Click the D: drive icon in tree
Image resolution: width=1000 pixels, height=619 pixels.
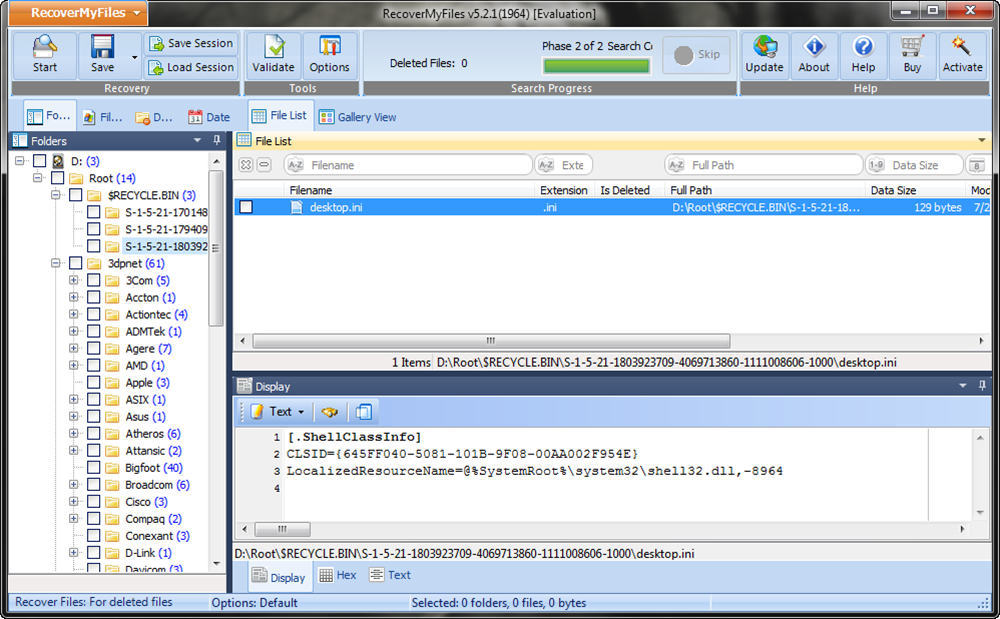[58, 161]
